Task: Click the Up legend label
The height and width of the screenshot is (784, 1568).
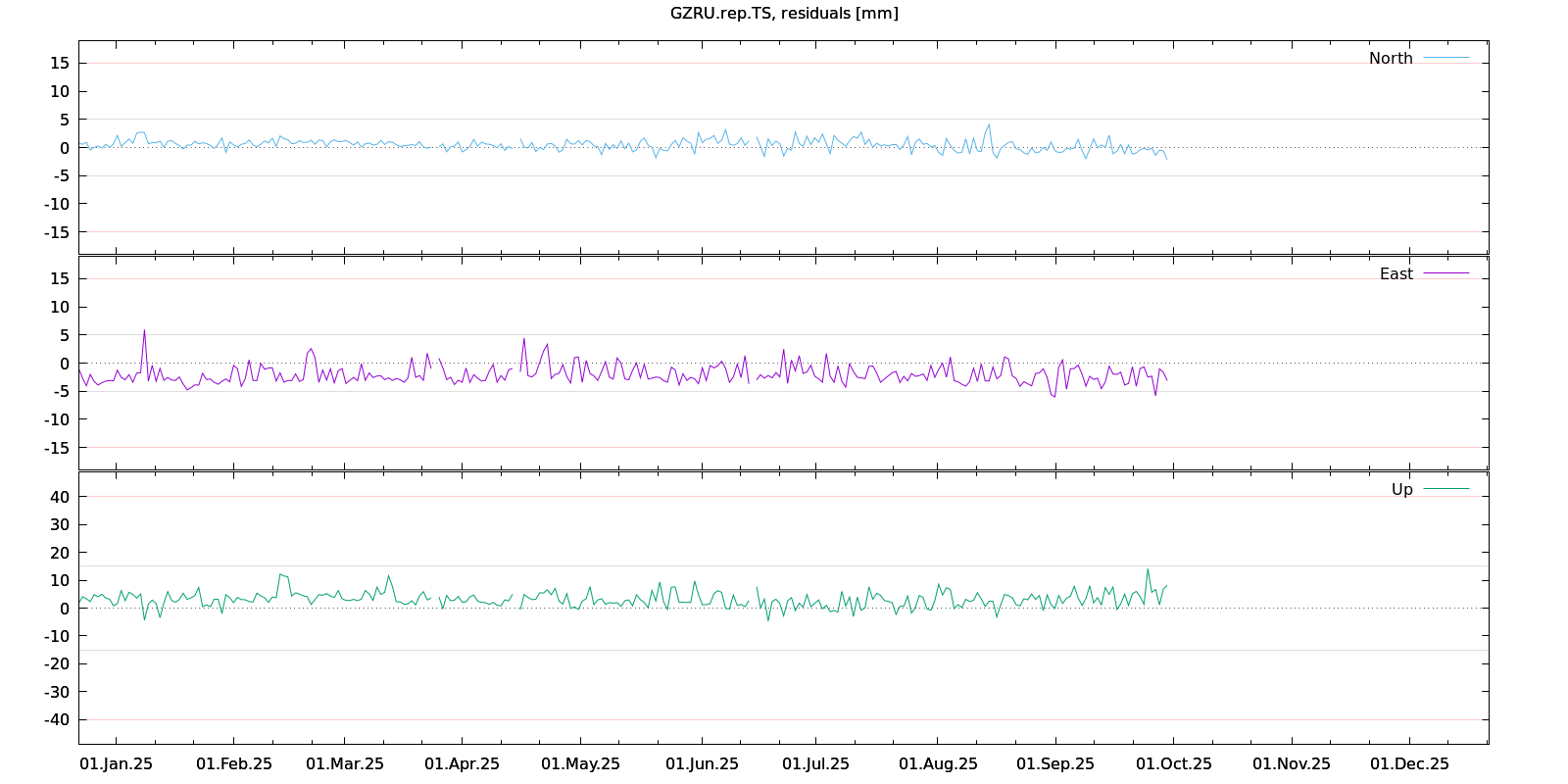Action: click(x=1401, y=489)
